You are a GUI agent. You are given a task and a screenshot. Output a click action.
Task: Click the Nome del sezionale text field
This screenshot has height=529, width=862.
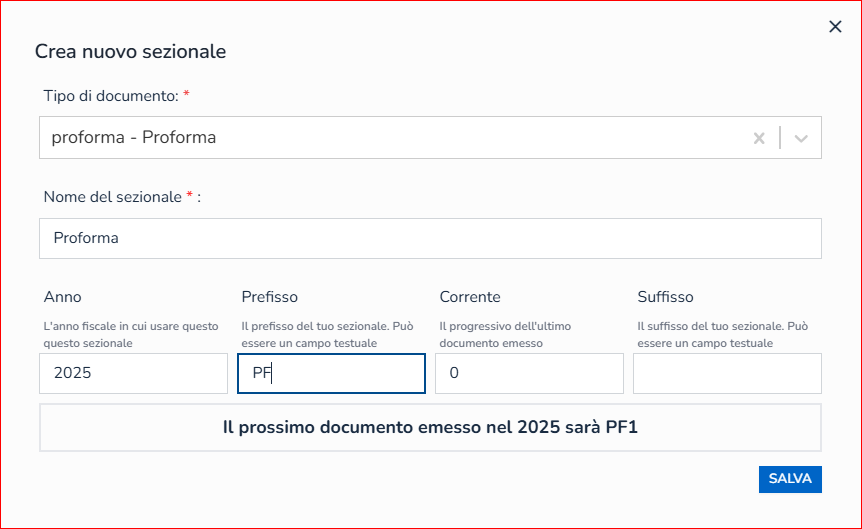[x=430, y=239]
